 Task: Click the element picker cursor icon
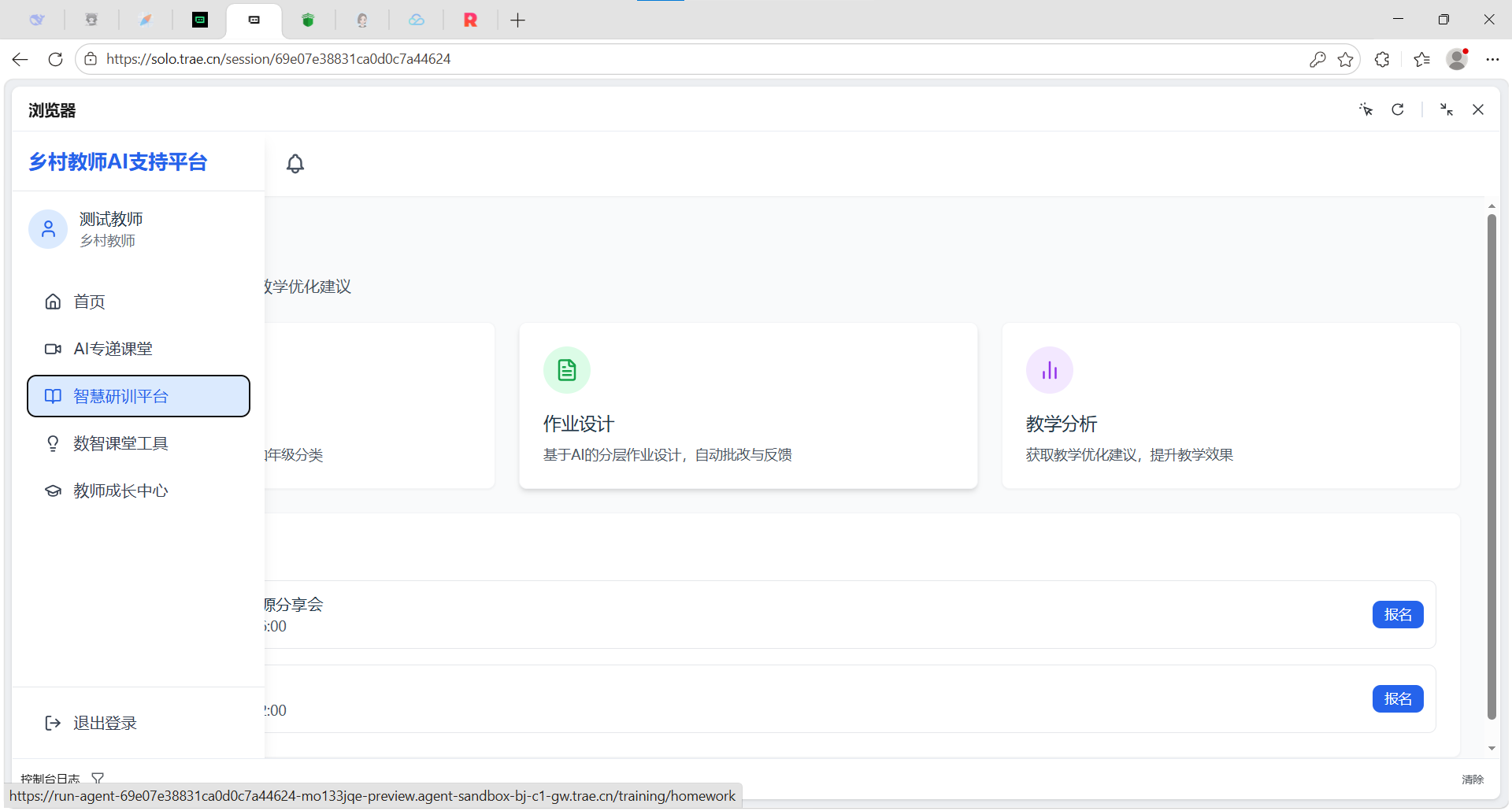(x=1366, y=110)
